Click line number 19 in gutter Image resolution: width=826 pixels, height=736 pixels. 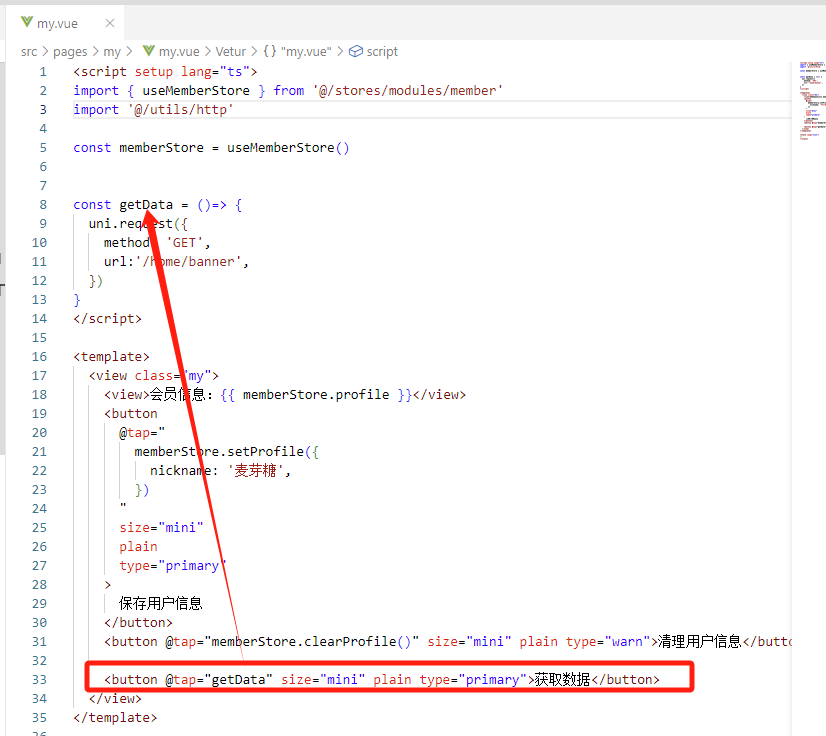(39, 414)
